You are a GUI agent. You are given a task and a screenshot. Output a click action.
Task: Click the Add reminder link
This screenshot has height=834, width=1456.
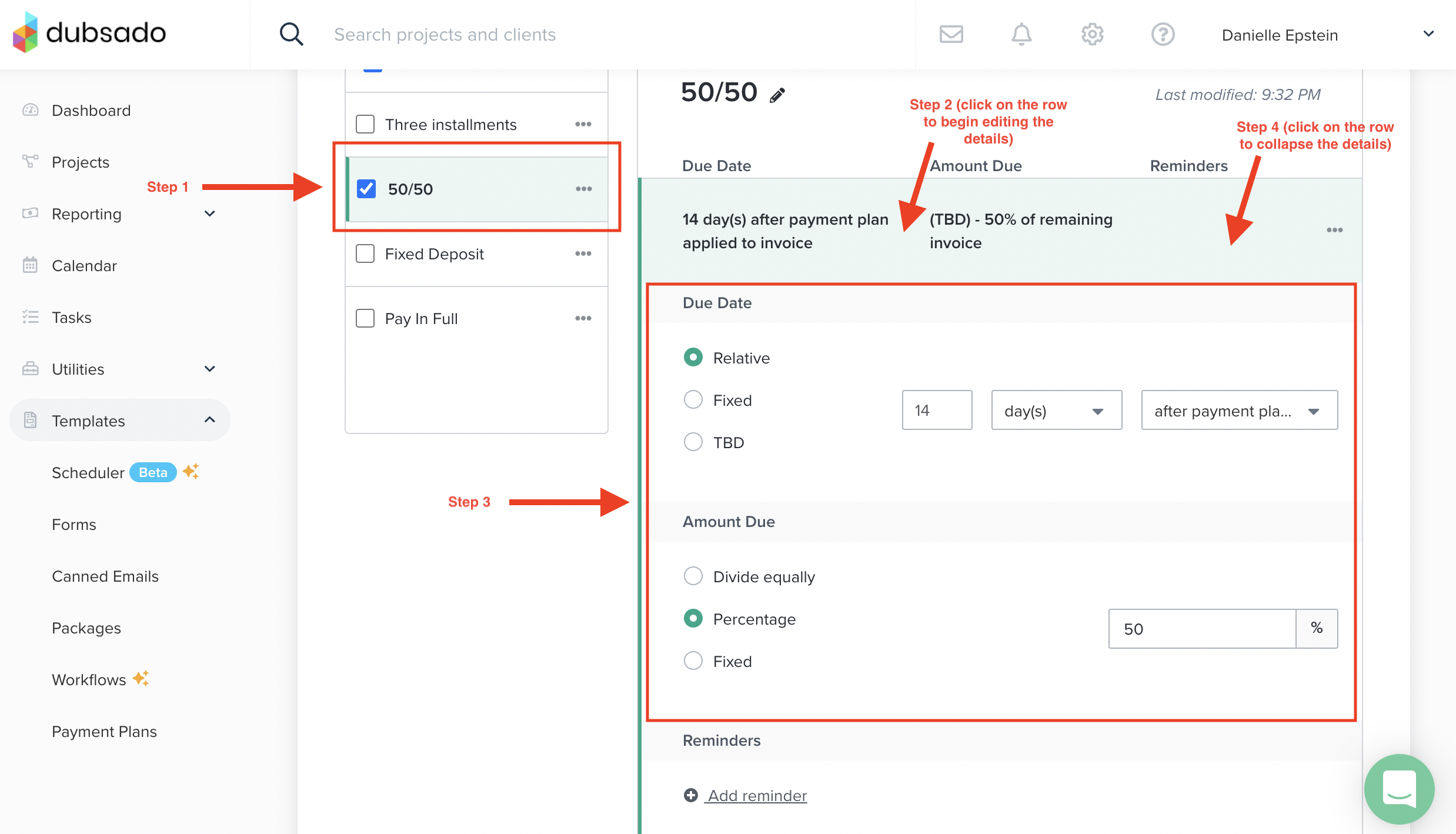click(x=757, y=796)
